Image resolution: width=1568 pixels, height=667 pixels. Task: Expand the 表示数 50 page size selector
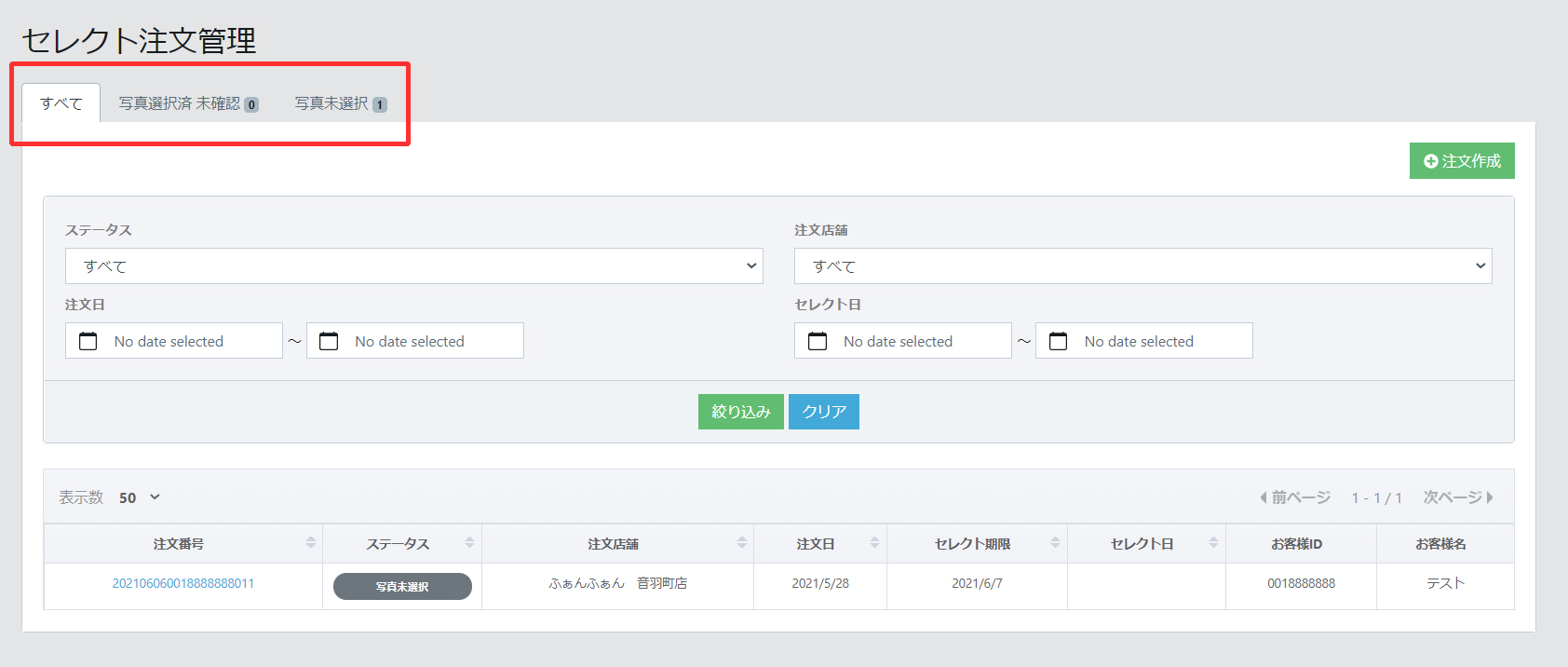(x=141, y=497)
